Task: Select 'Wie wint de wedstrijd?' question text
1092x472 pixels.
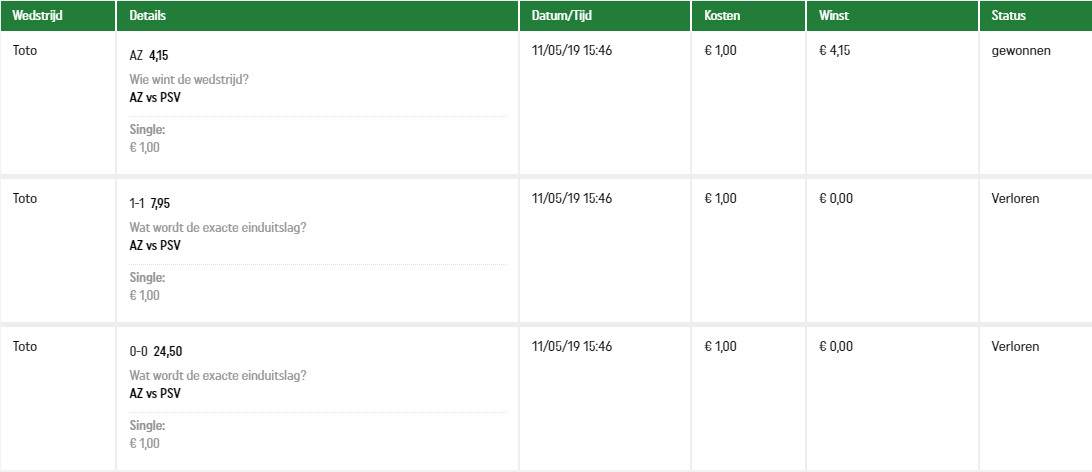Action: click(x=189, y=79)
